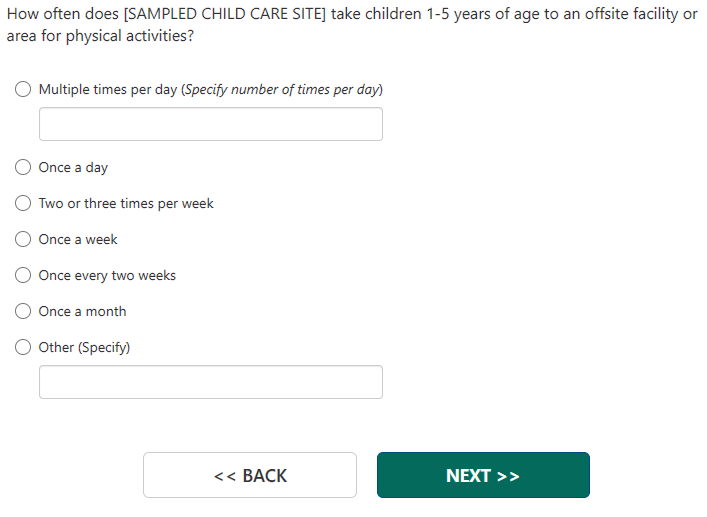Go back with the '<< BACK' button
This screenshot has width=707, height=517.
249,475
